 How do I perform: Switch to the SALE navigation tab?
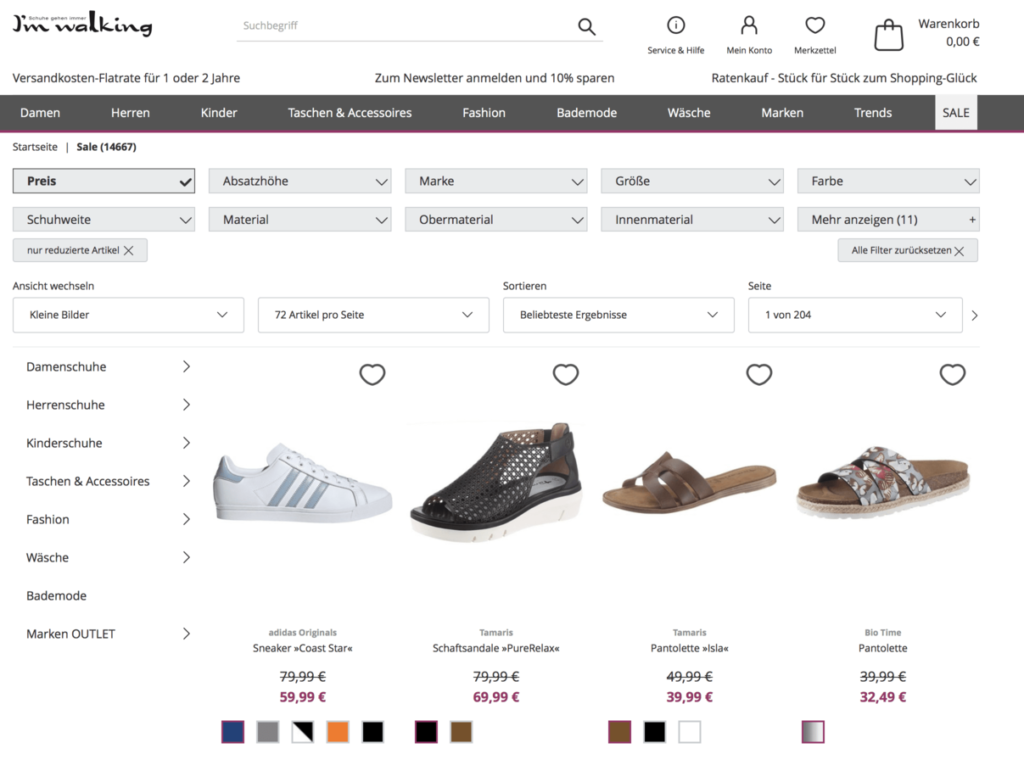point(955,112)
